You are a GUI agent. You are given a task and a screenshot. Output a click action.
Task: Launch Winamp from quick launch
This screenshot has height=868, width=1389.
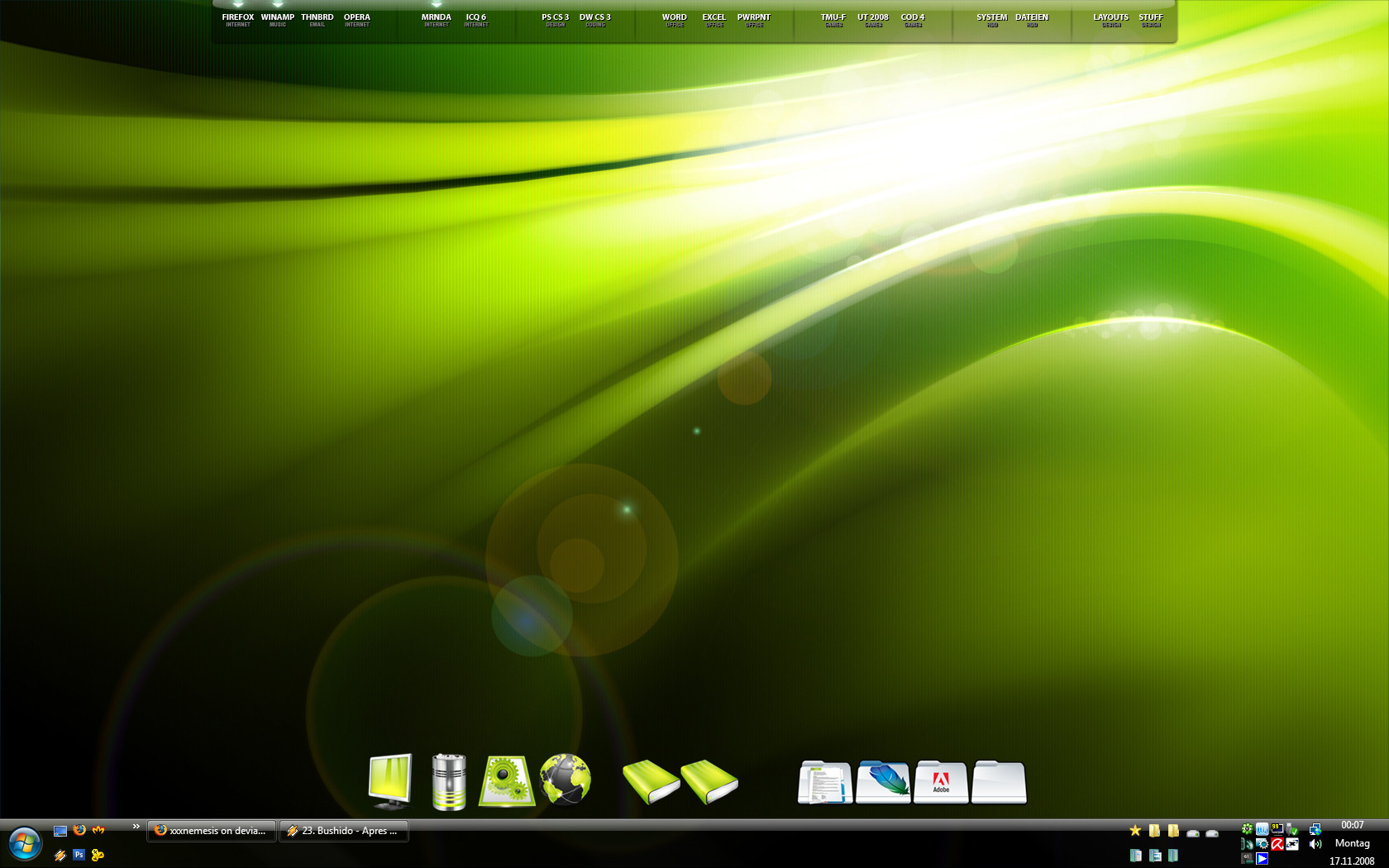click(60, 855)
